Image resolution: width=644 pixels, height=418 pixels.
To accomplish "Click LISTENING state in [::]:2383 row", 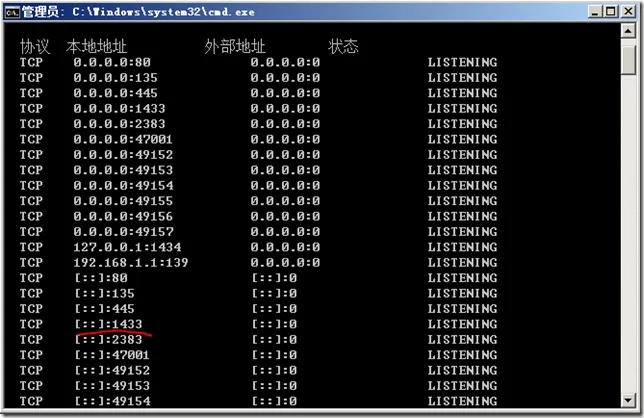I will [462, 340].
